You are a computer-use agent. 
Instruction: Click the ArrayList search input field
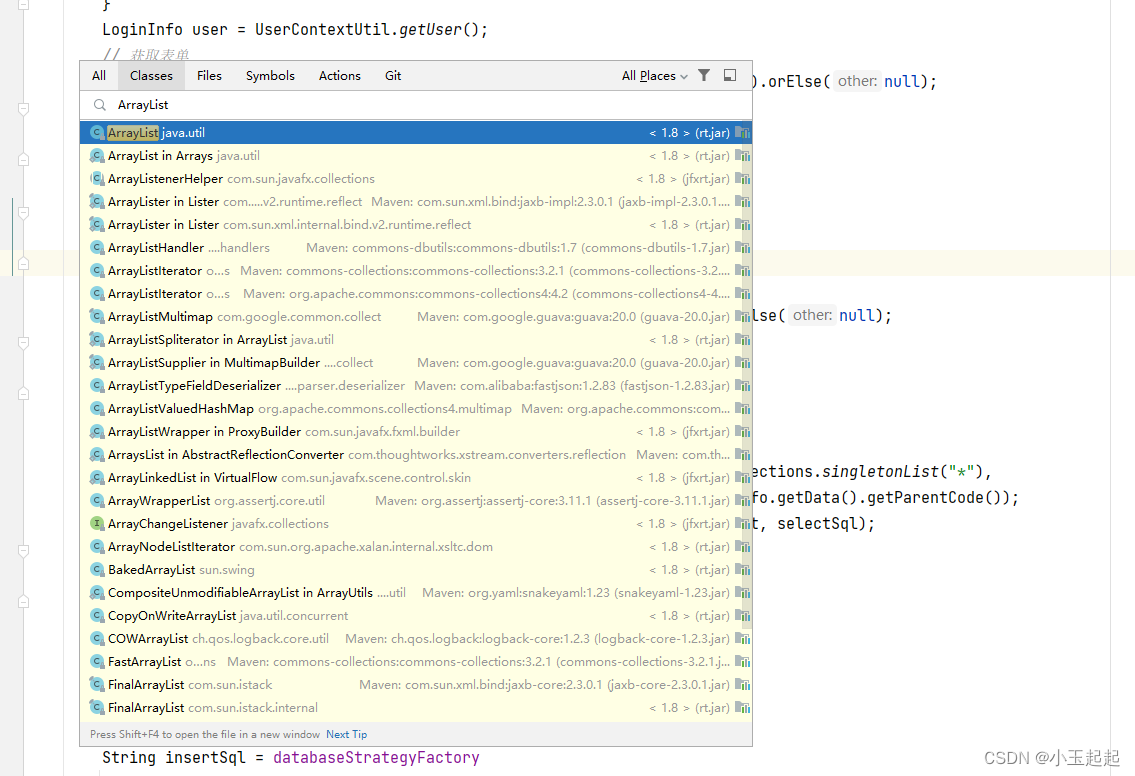(x=416, y=105)
